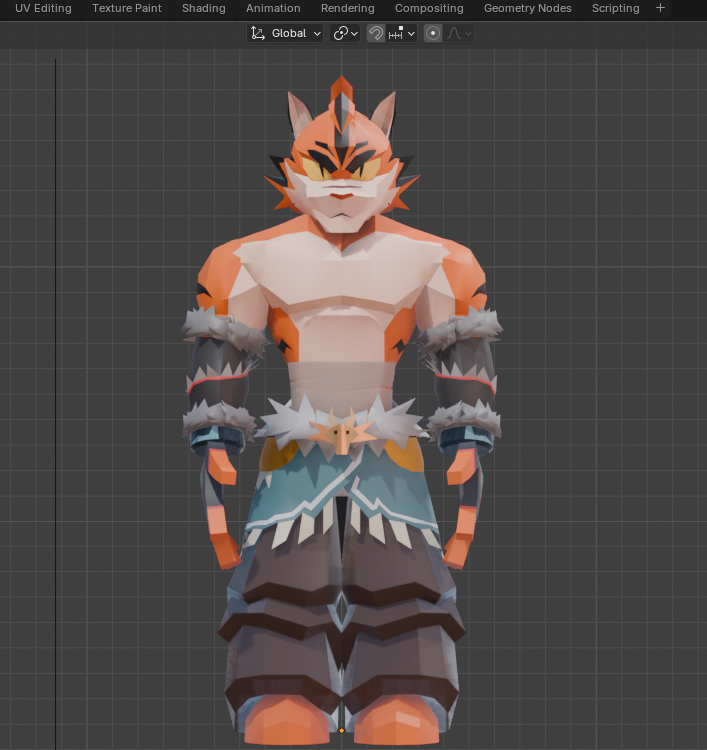Toggle proportional editing circle button
The width and height of the screenshot is (707, 750).
(433, 33)
